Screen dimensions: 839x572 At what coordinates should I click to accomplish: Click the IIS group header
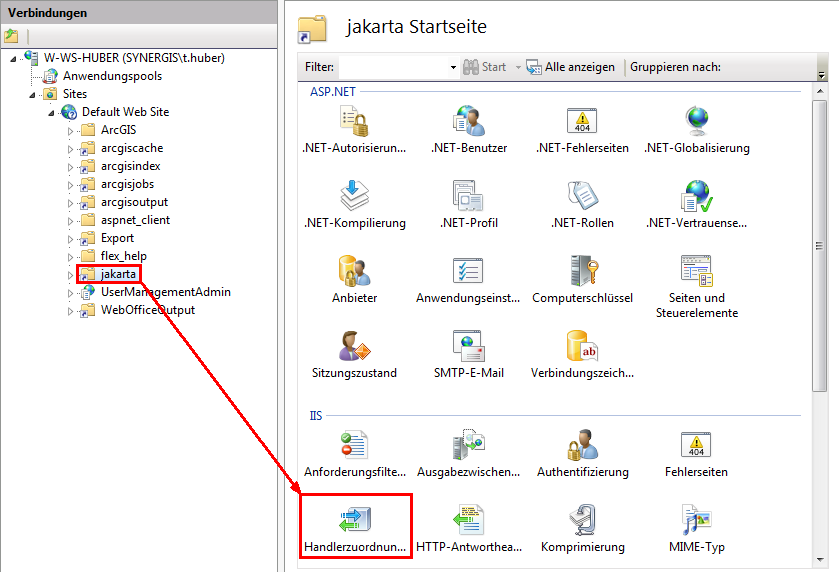pos(316,416)
